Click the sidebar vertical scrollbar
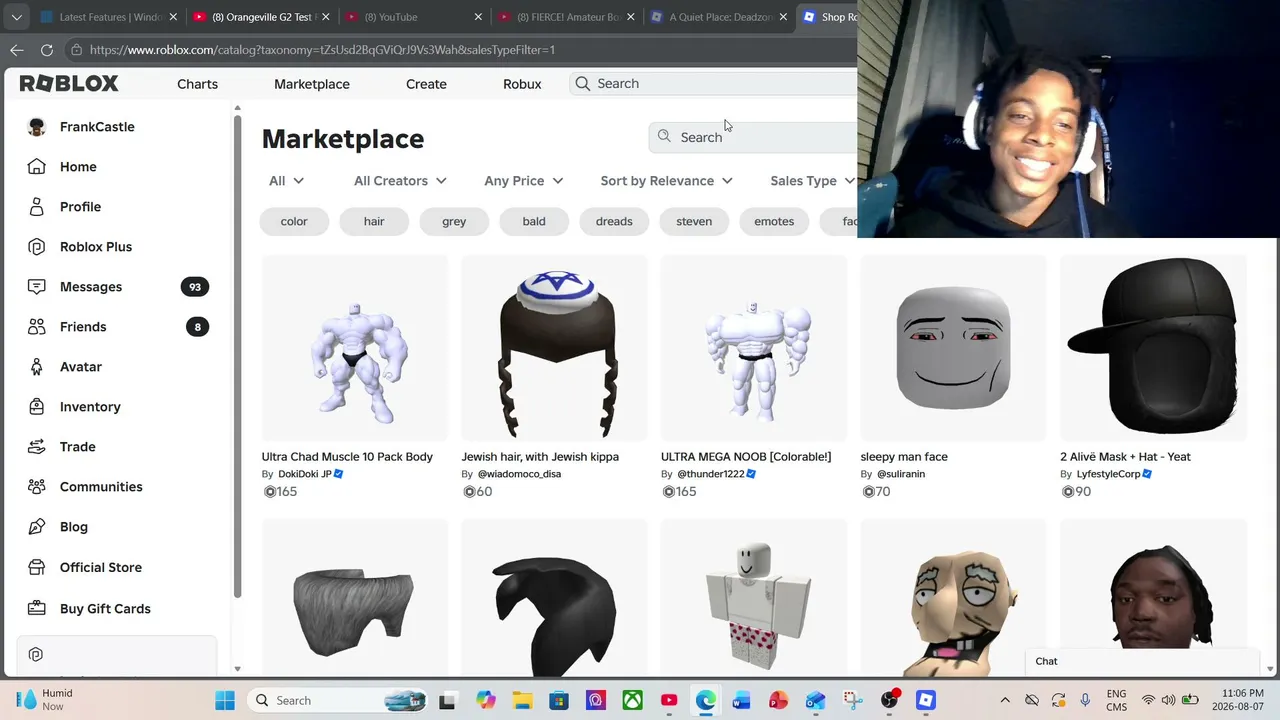Image resolution: width=1280 pixels, height=720 pixels. (237, 358)
